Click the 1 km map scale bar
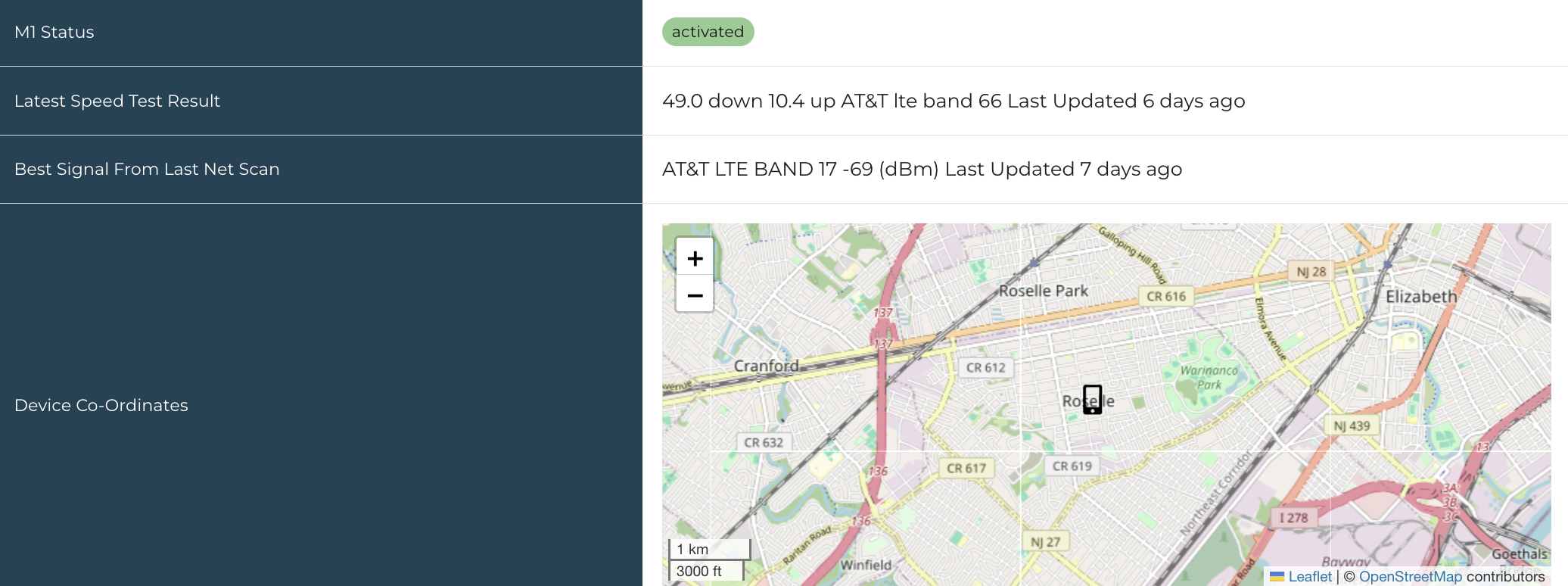Screen dimensions: 1568x586 [708, 549]
